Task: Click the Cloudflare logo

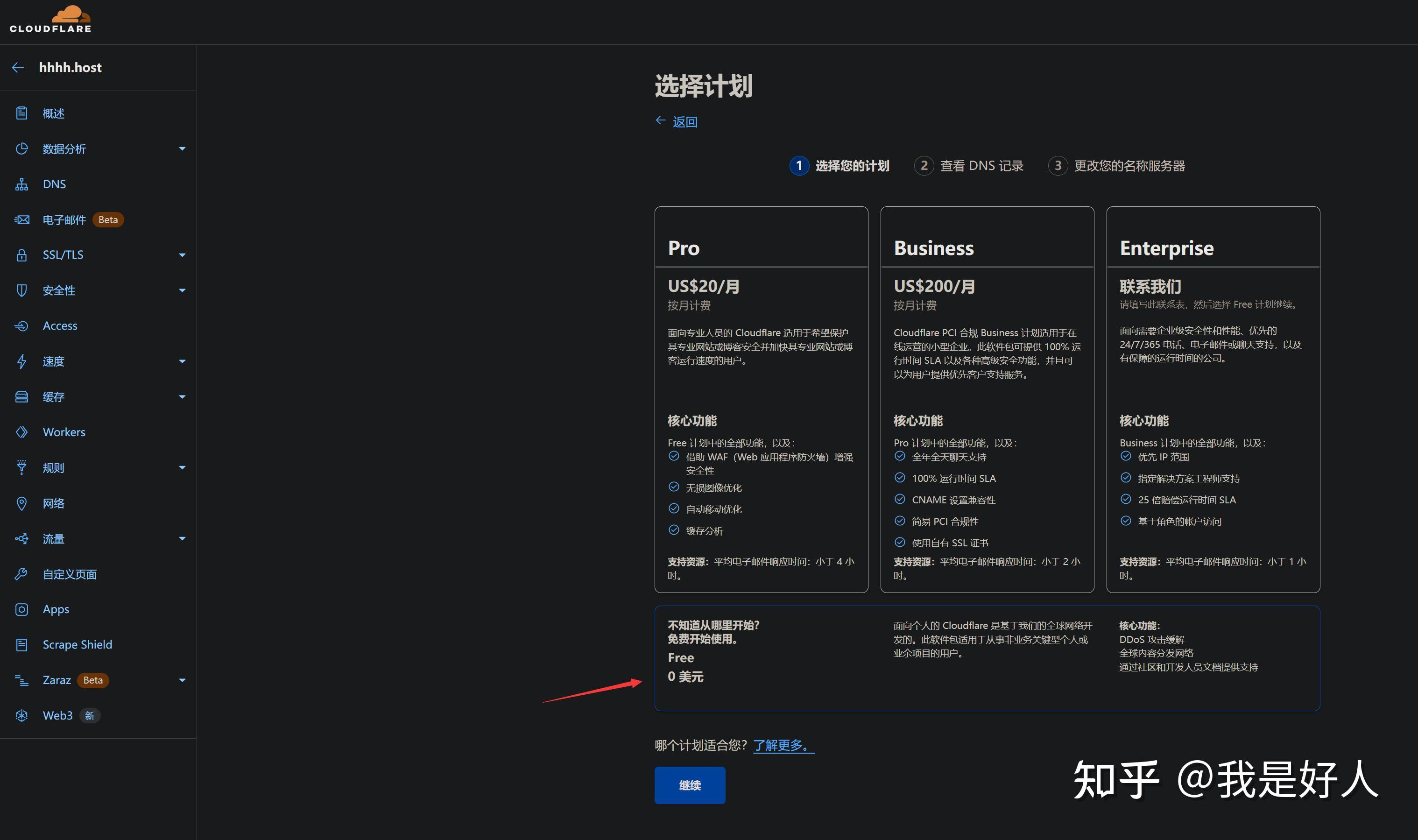Action: 50,19
